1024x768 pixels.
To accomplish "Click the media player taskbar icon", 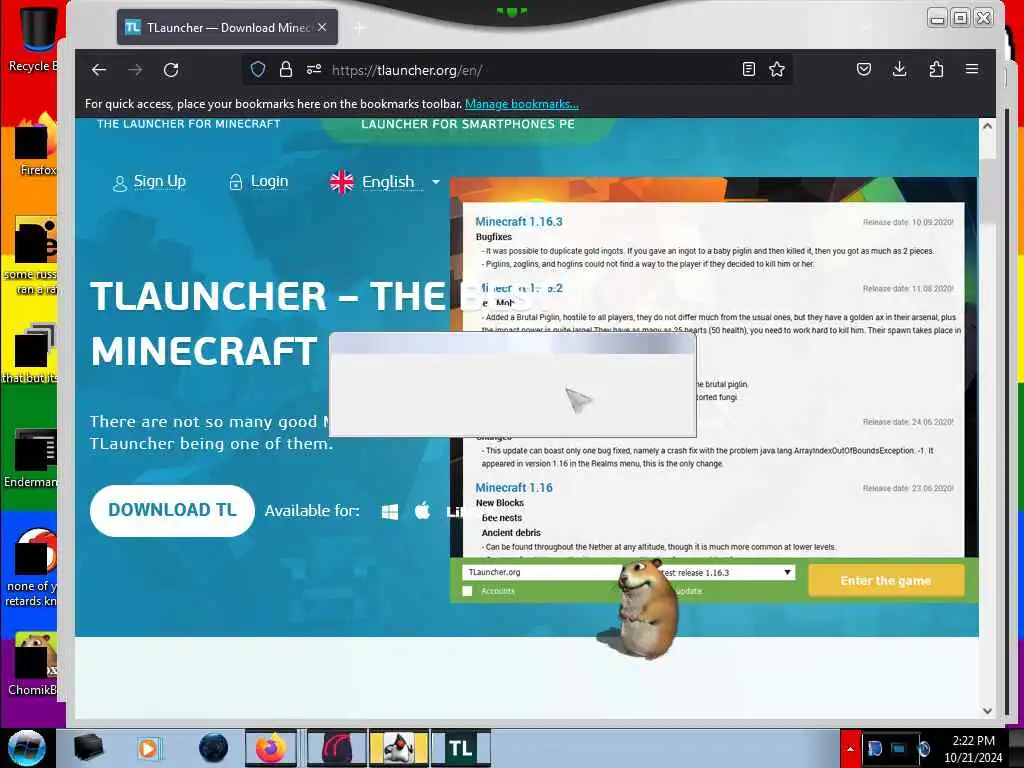I will tap(148, 748).
